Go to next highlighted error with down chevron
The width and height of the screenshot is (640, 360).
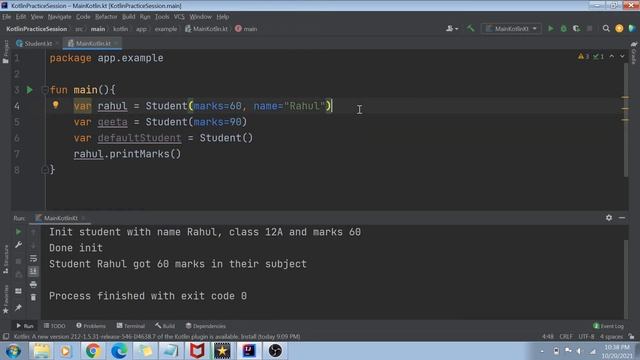click(622, 56)
